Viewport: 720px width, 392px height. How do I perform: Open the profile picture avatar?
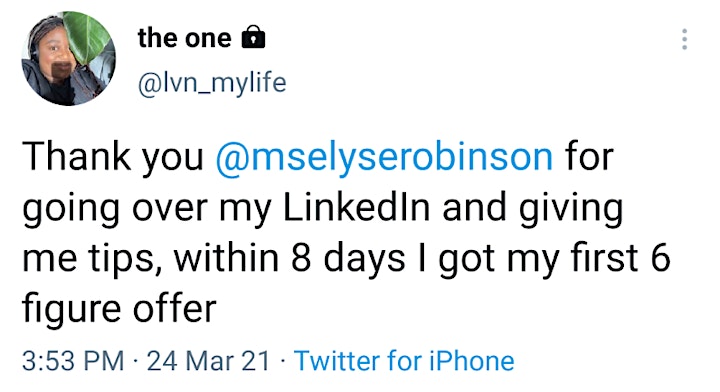coord(69,59)
